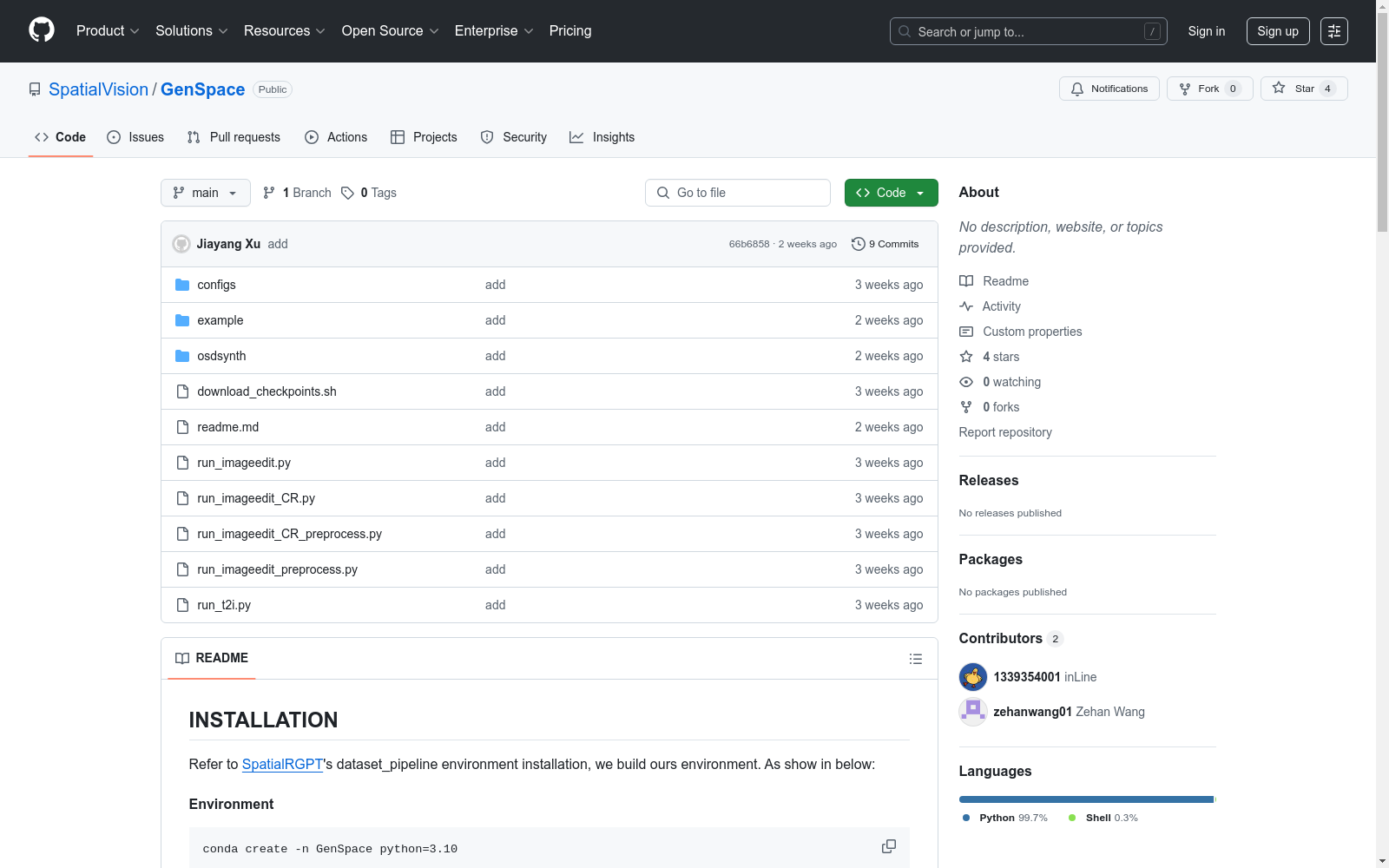
Task: Click the star icon next to 4 stars
Action: point(966,357)
